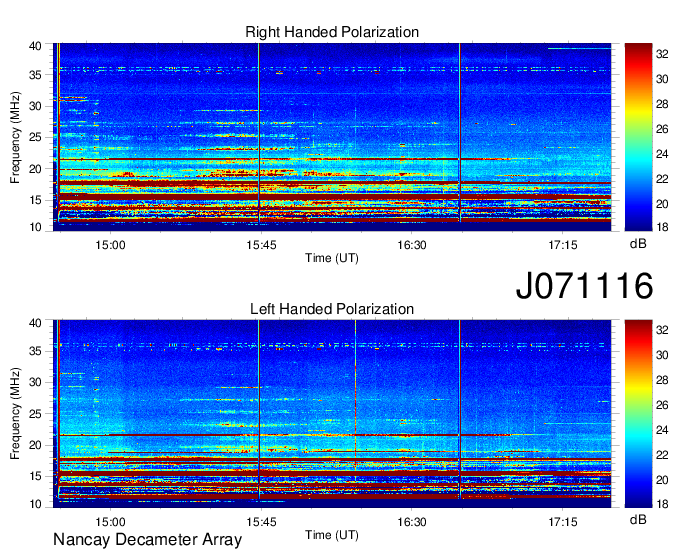Image resolution: width=680 pixels, height=552 pixels.
Task: Click "Frequency (MHz)" label of Left Handed plot
Action: (x=15, y=414)
